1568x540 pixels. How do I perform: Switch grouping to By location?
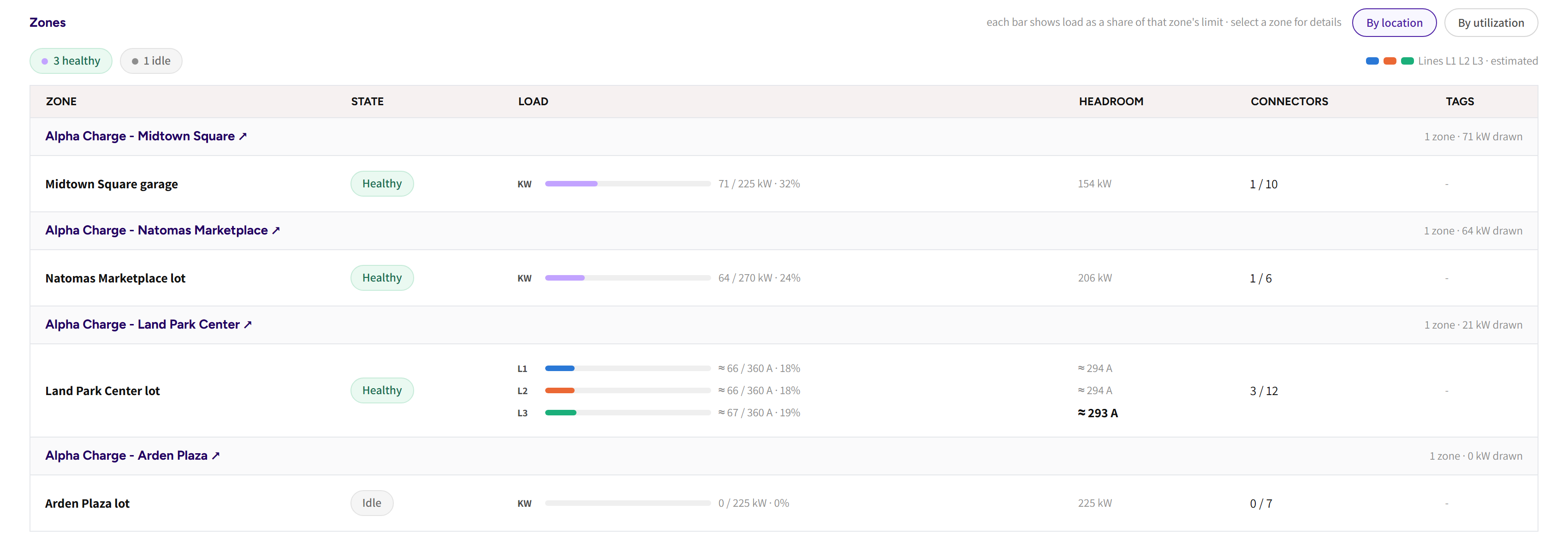click(1394, 23)
